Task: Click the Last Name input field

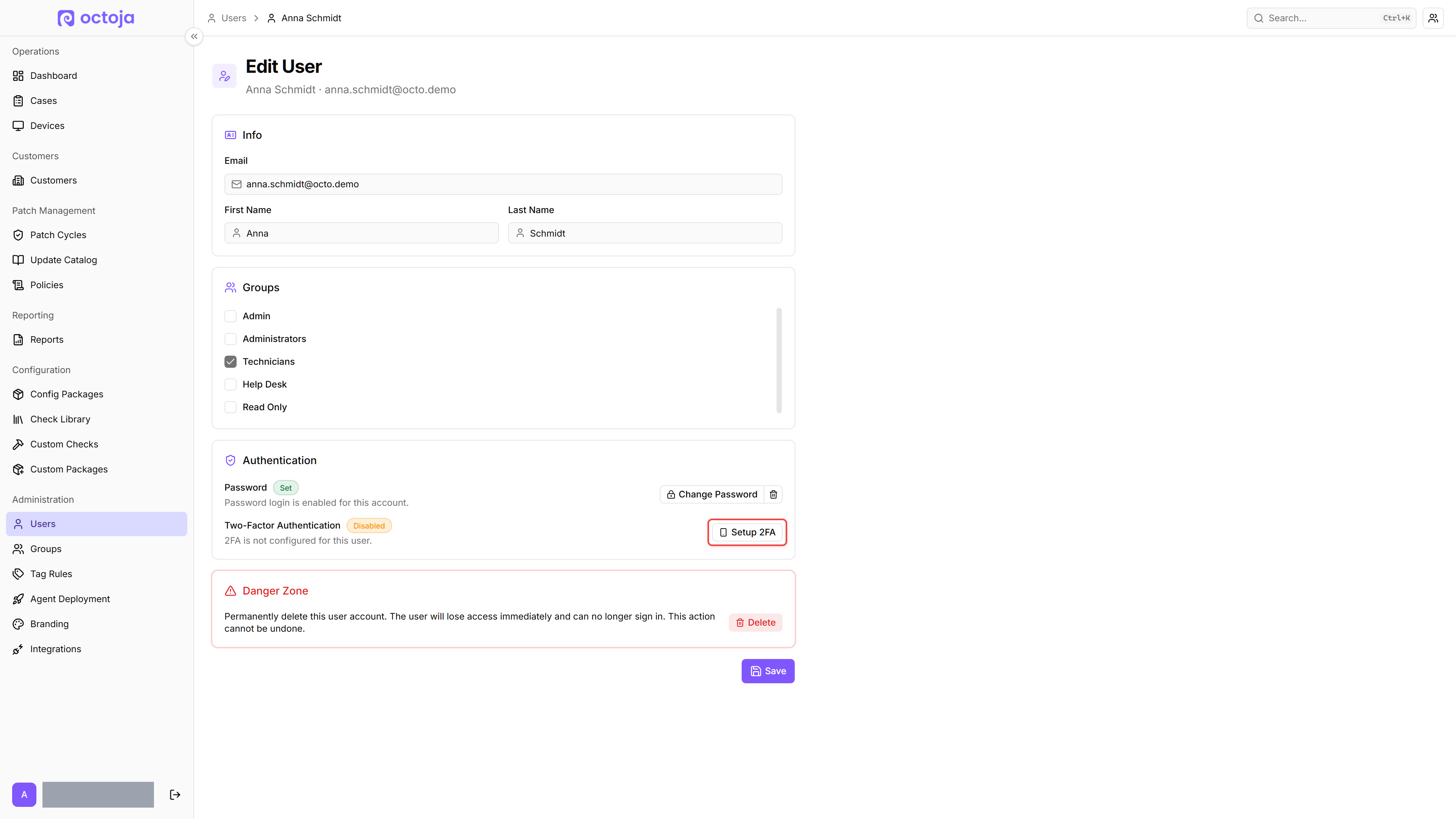Action: [645, 233]
